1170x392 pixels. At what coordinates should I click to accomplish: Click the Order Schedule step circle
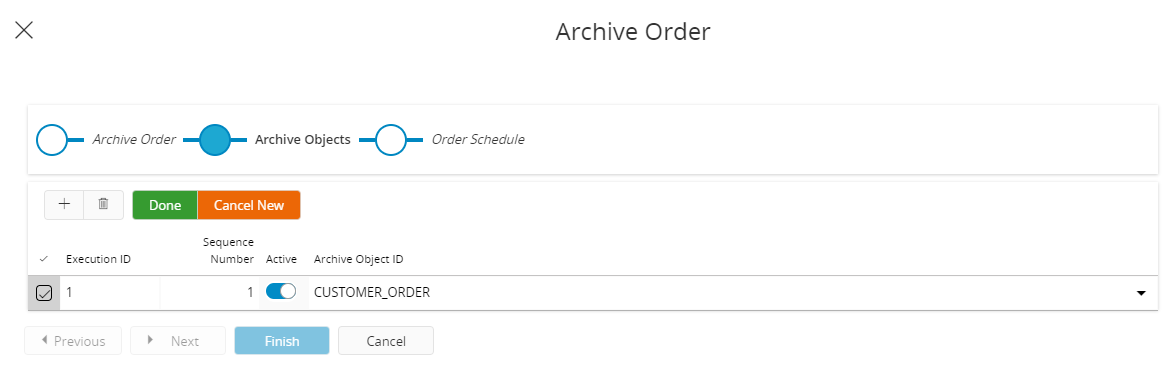[x=390, y=140]
